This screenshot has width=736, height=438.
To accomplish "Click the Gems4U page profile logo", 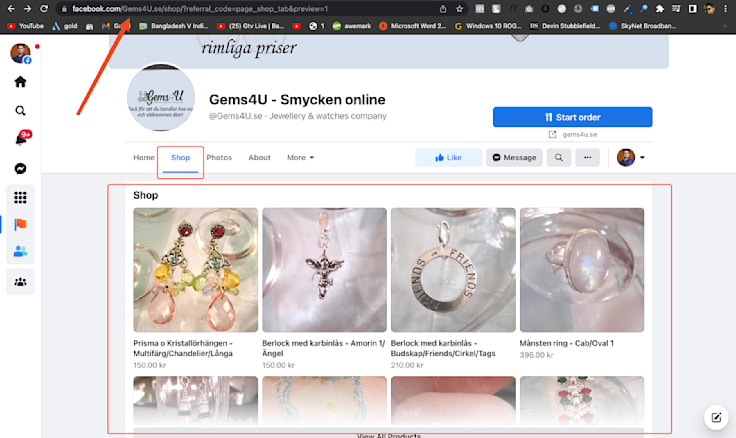I will tap(161, 98).
